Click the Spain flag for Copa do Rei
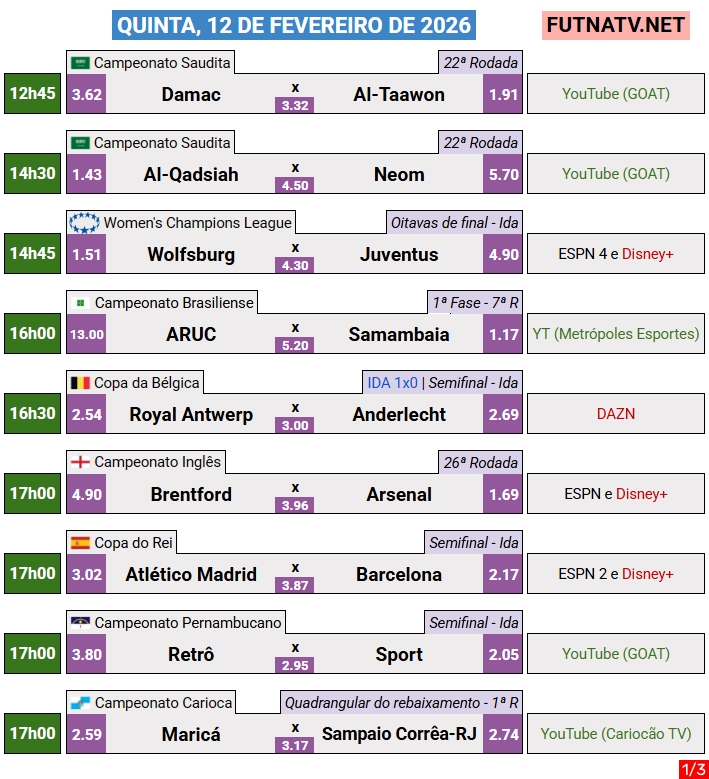Screen dimensions: 709x779 [80, 543]
